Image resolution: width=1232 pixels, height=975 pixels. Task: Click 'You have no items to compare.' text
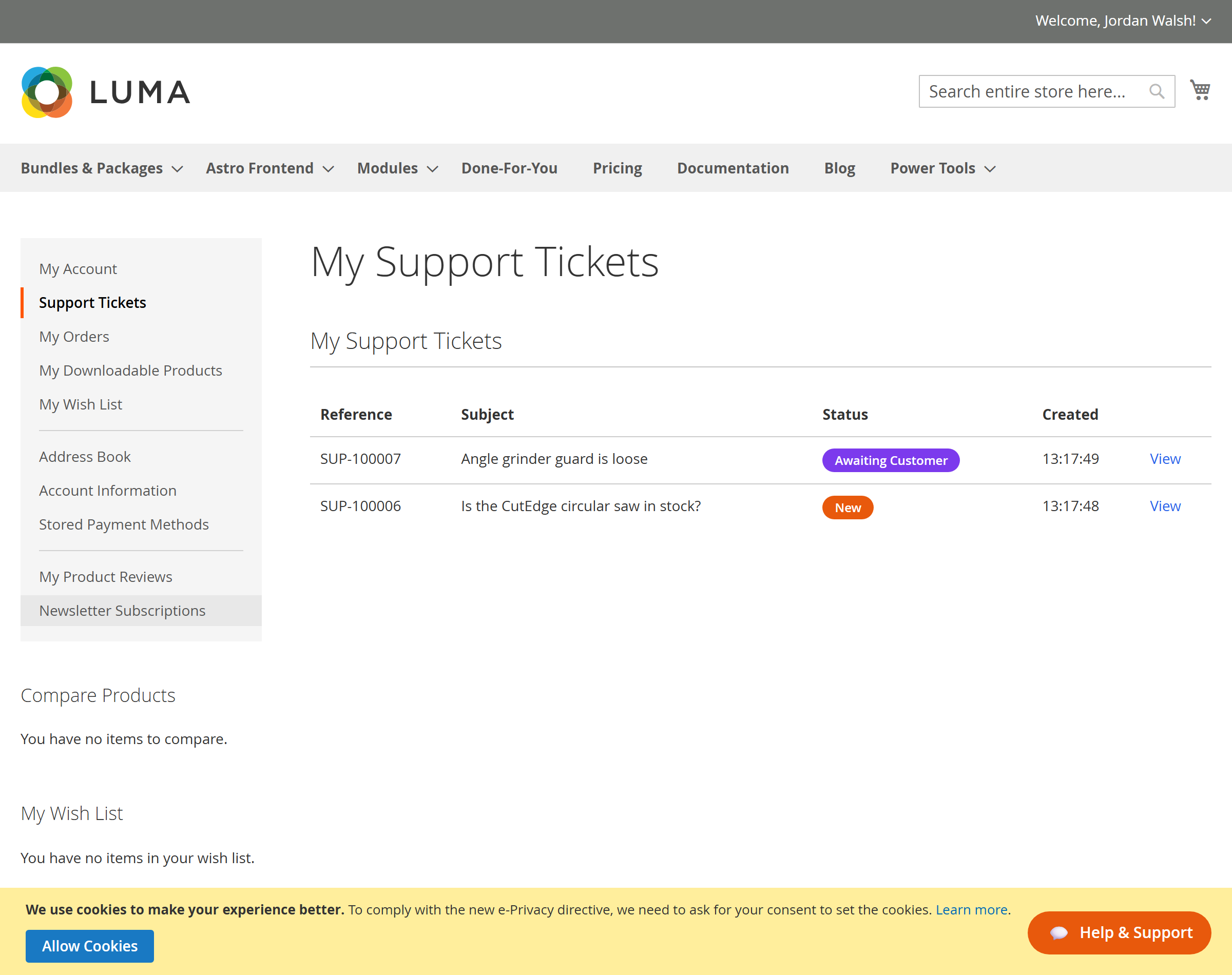pos(124,739)
